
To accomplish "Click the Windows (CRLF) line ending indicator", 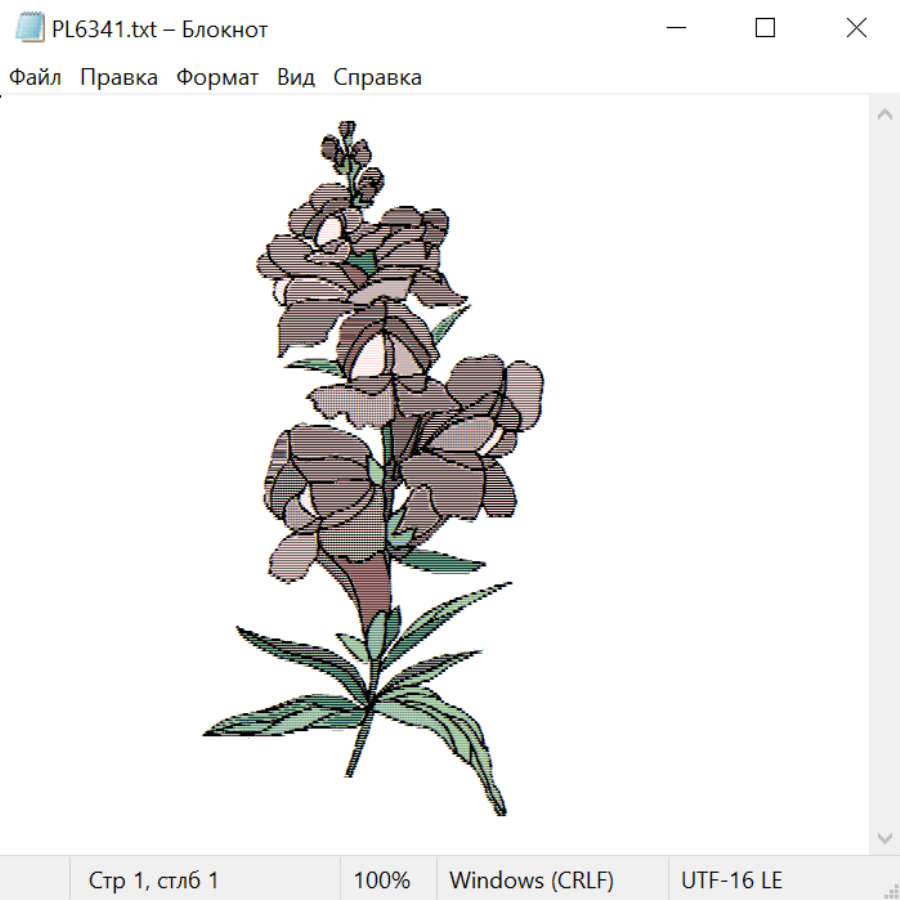I will (531, 880).
